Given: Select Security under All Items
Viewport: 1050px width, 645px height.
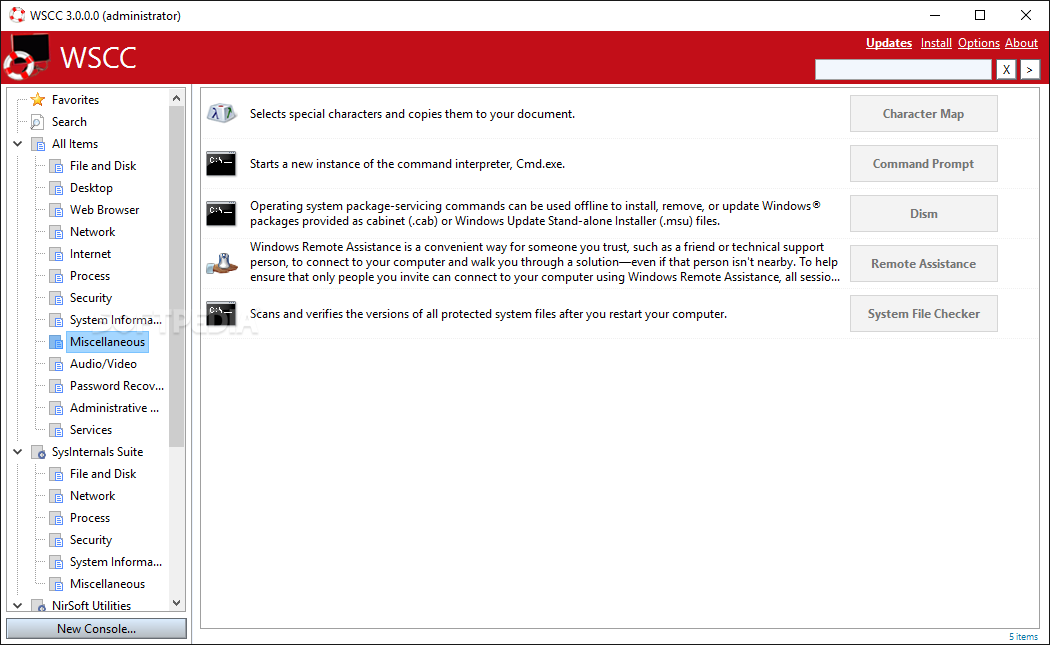Looking at the screenshot, I should (90, 298).
